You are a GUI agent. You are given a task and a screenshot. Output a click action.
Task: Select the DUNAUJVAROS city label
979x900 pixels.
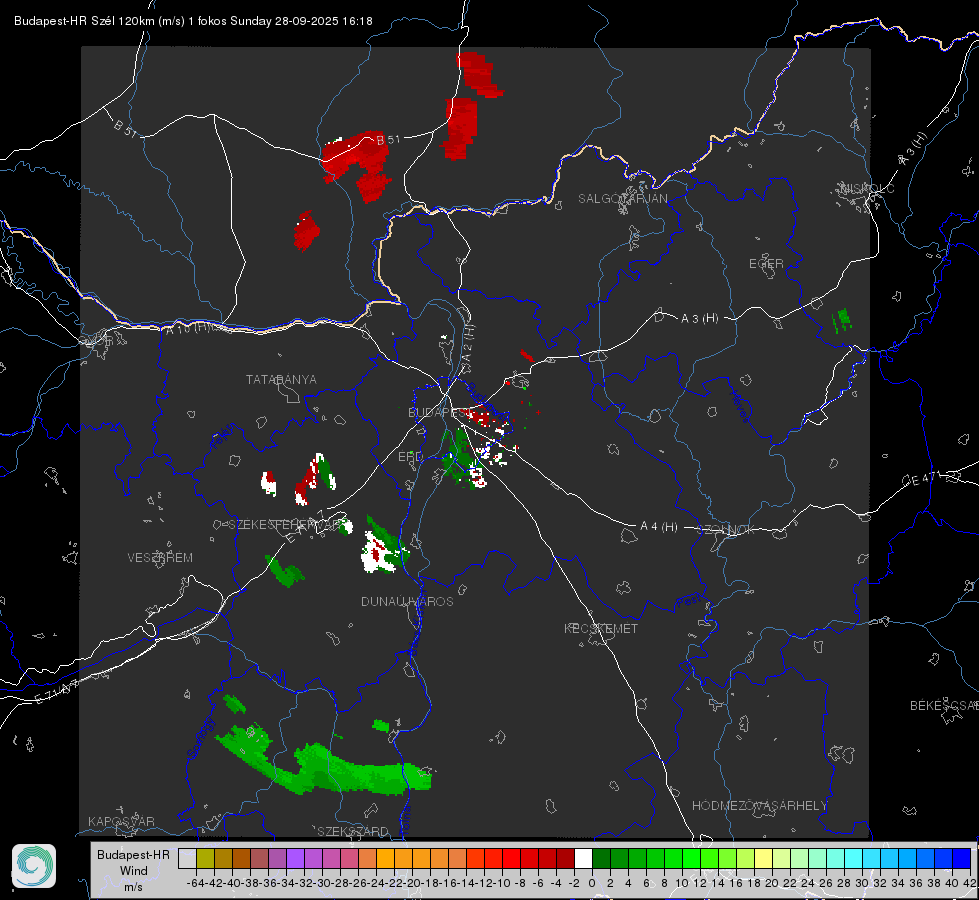pyautogui.click(x=407, y=601)
